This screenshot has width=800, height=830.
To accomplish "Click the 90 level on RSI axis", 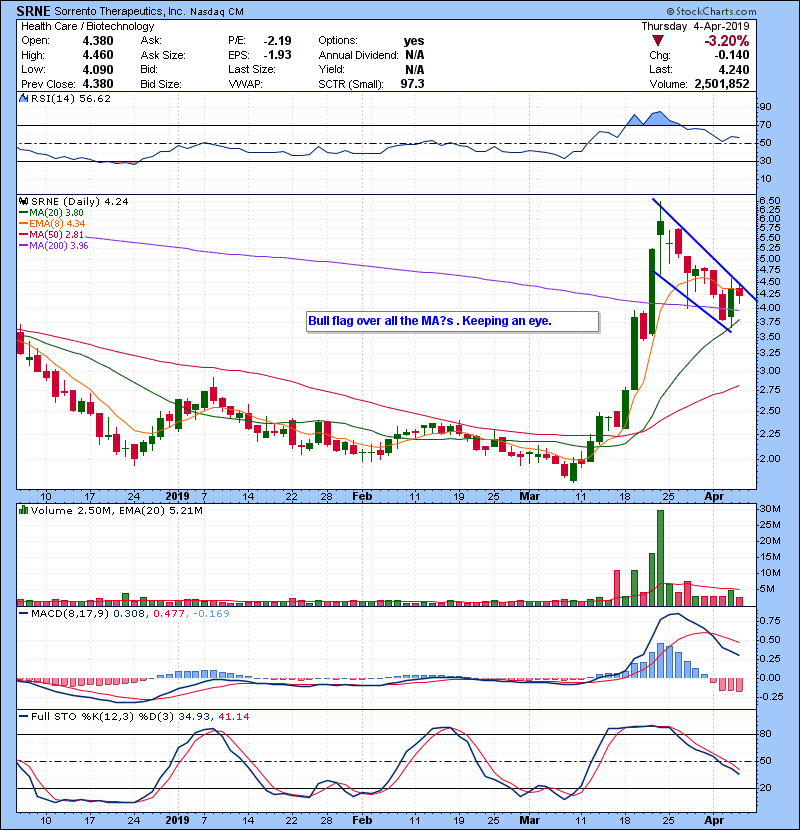I will click(x=766, y=106).
